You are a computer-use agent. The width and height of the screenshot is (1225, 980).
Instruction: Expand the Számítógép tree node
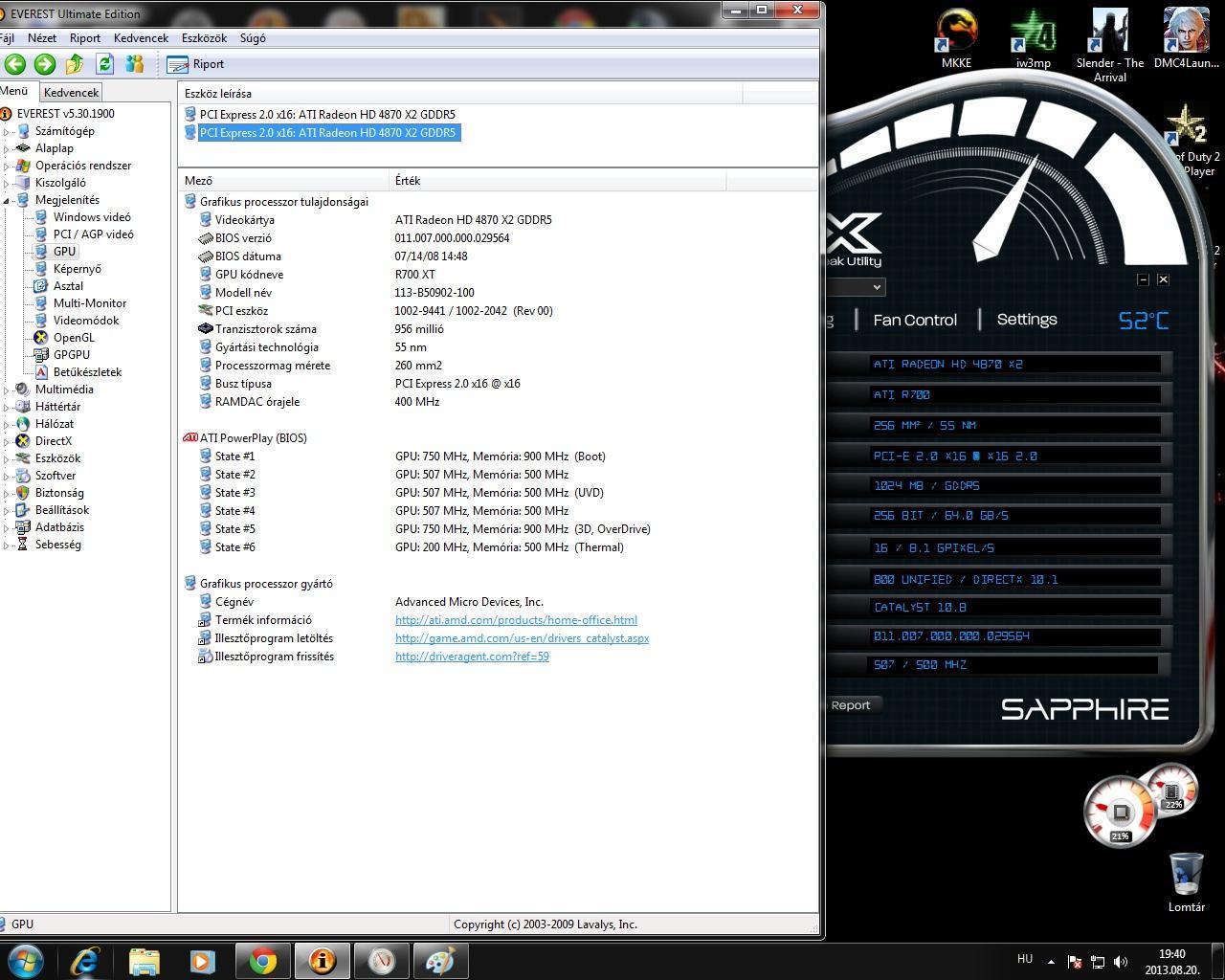6,131
